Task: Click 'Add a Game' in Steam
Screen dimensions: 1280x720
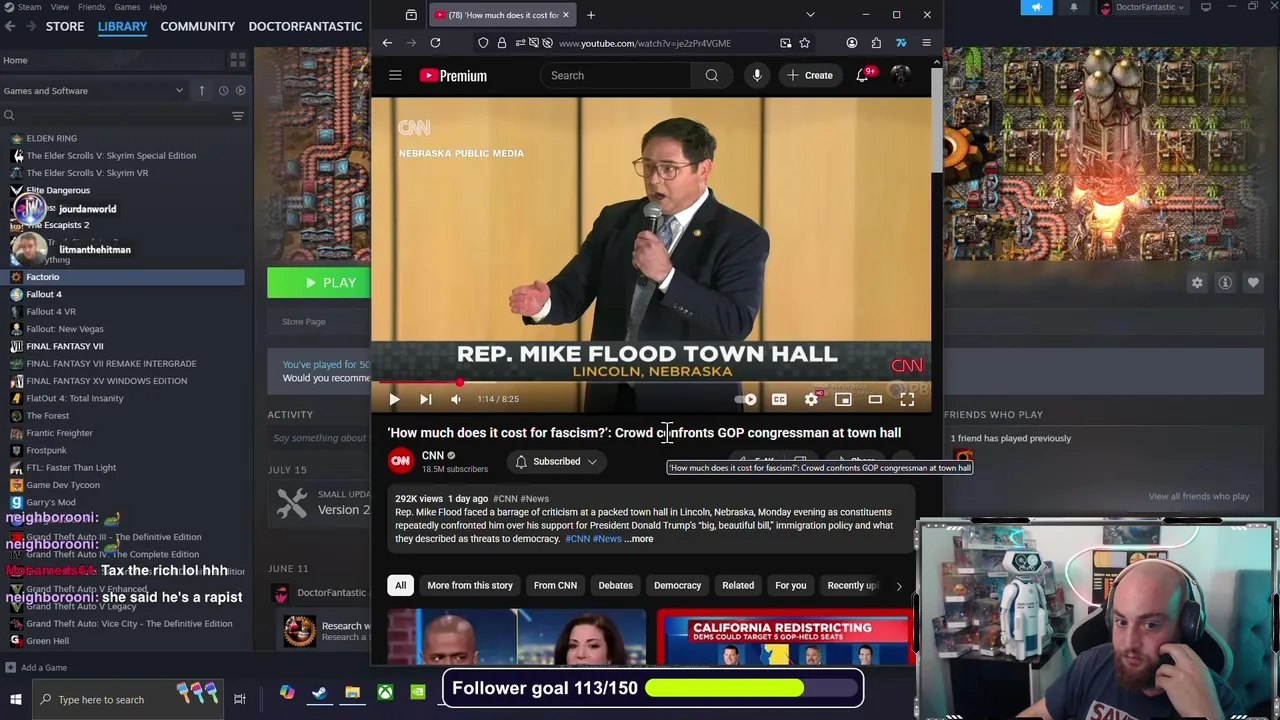Action: click(x=36, y=668)
